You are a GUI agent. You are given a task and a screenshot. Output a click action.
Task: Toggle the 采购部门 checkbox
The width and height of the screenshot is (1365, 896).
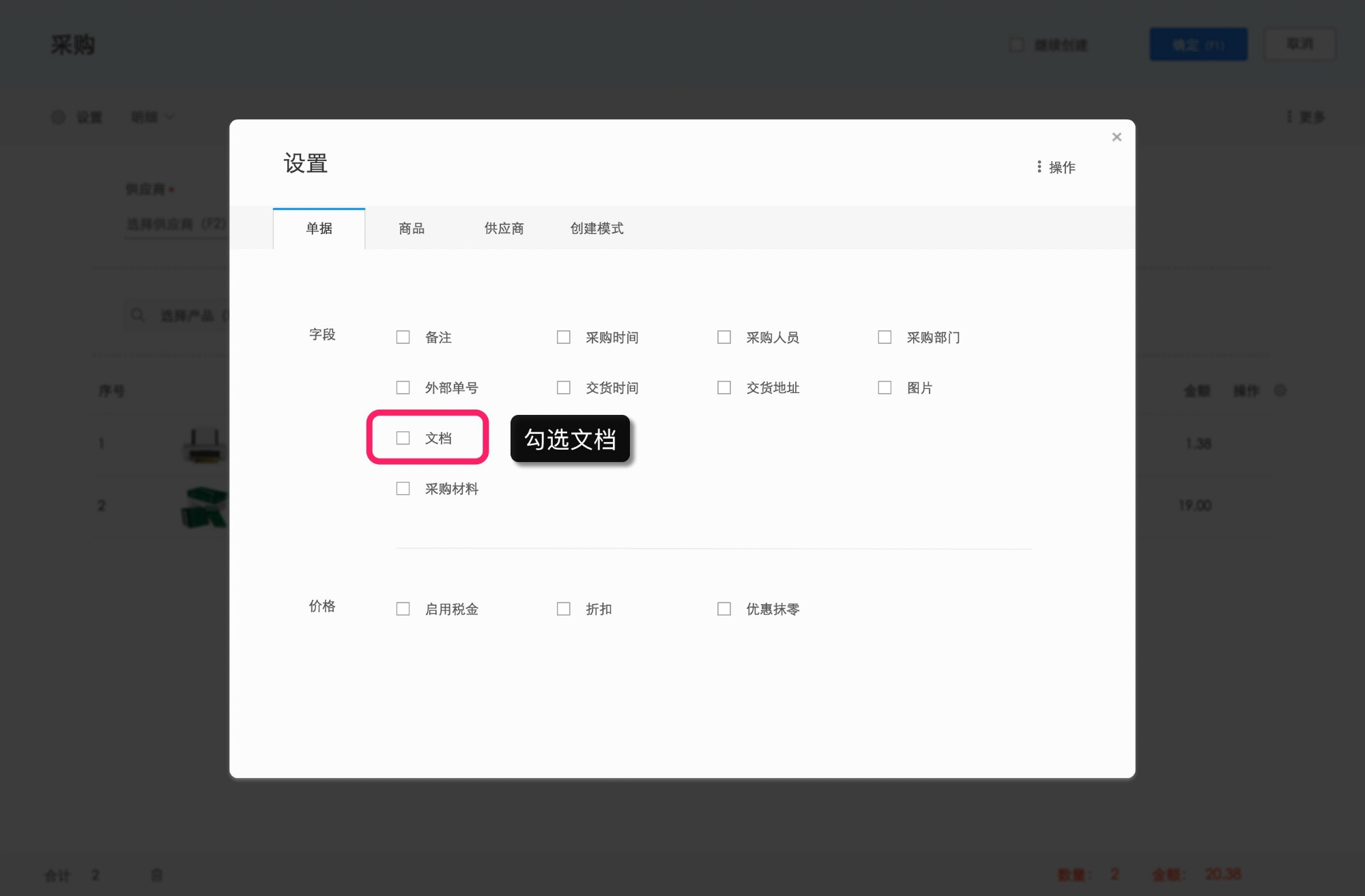(x=885, y=337)
